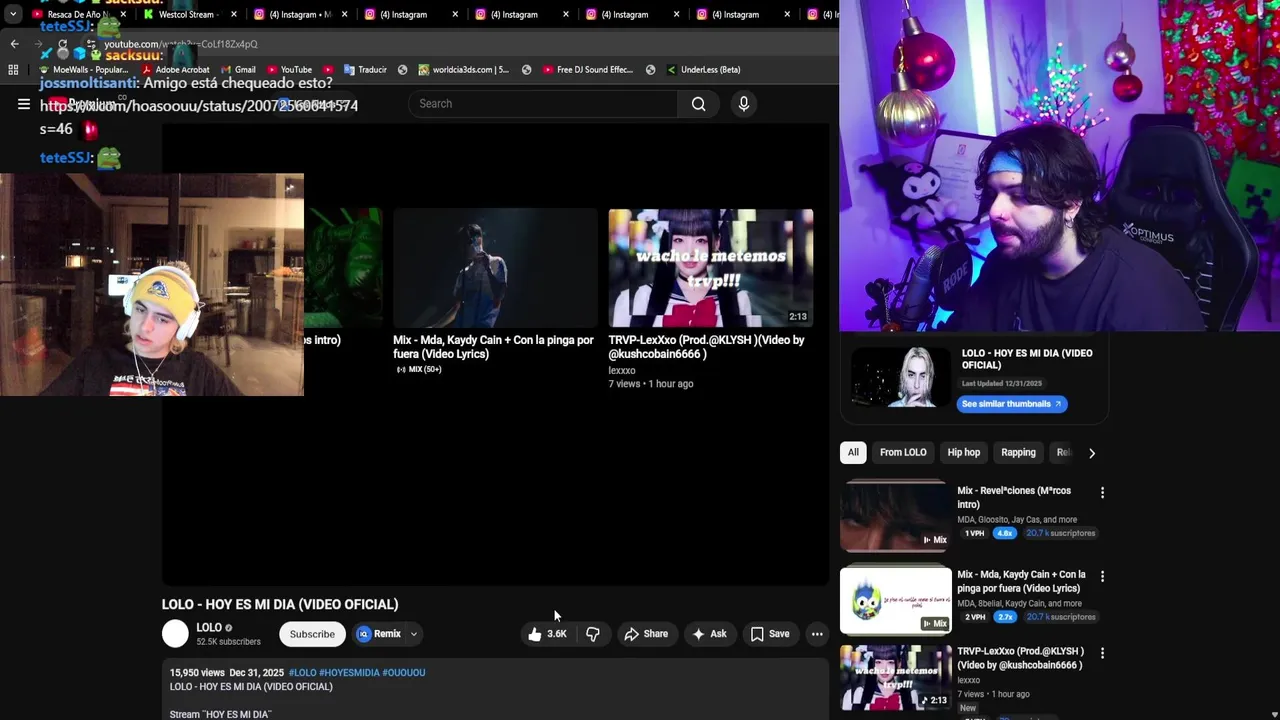The width and height of the screenshot is (1280, 720).
Task: Select the Rapping filter chip
Action: (x=1018, y=453)
